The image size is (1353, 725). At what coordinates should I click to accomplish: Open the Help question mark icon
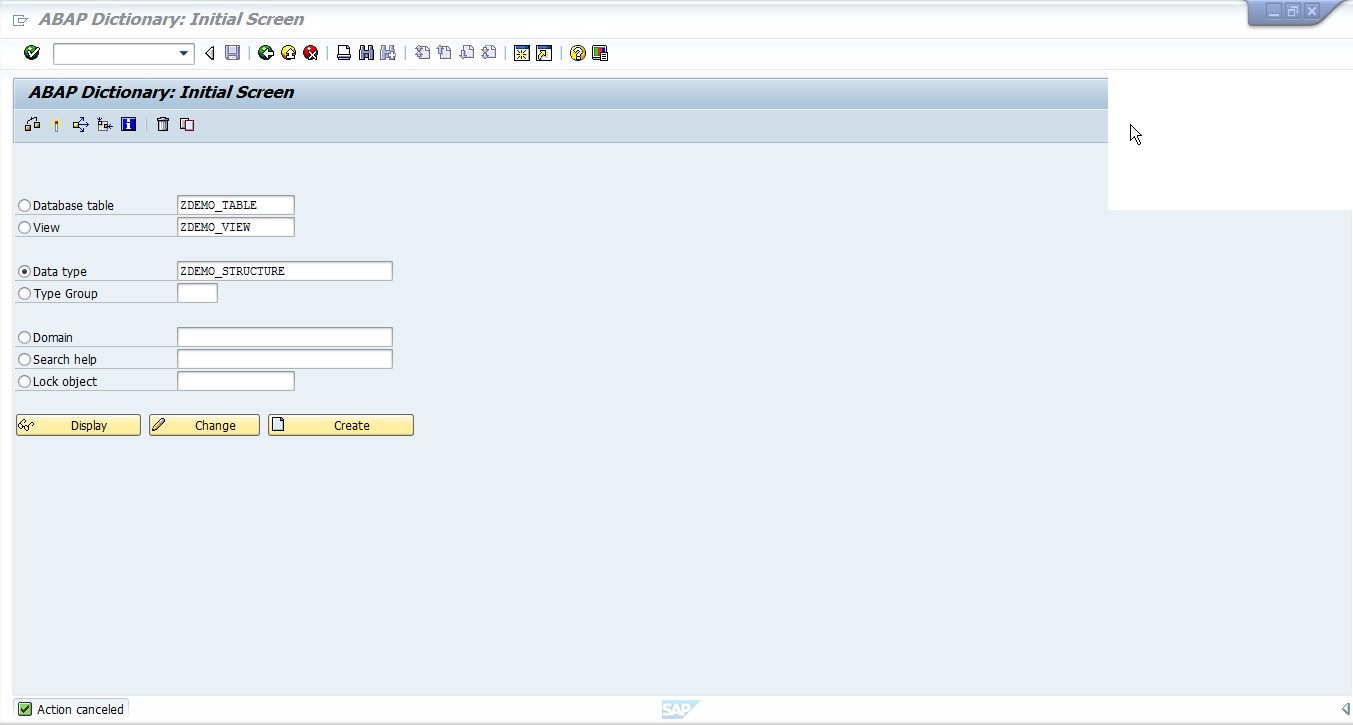pos(577,53)
